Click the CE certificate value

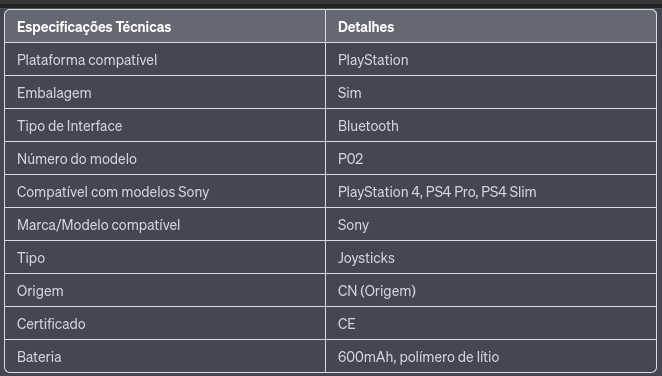tap(491, 324)
